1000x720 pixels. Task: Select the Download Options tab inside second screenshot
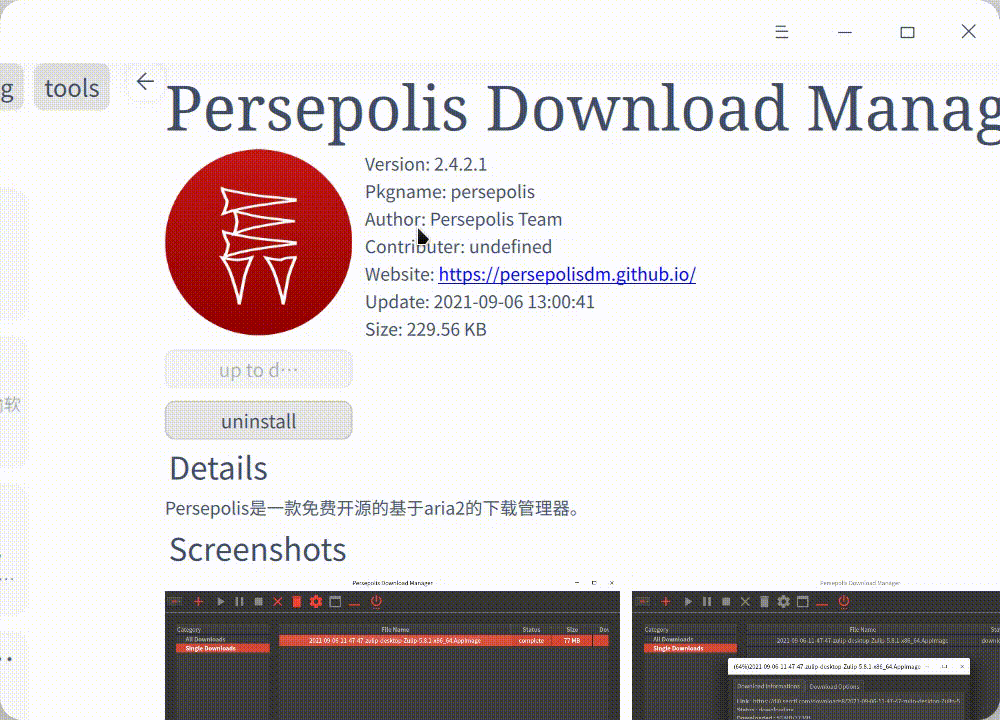point(833,687)
